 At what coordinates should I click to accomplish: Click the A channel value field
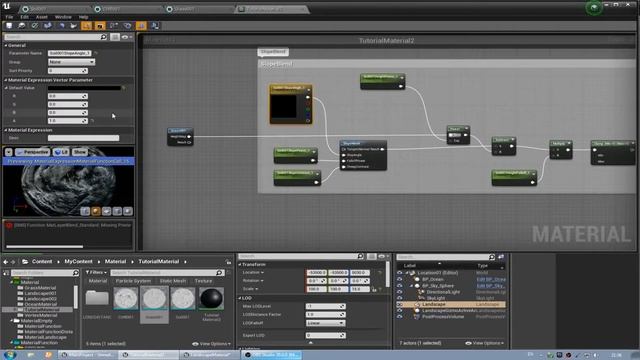point(68,121)
